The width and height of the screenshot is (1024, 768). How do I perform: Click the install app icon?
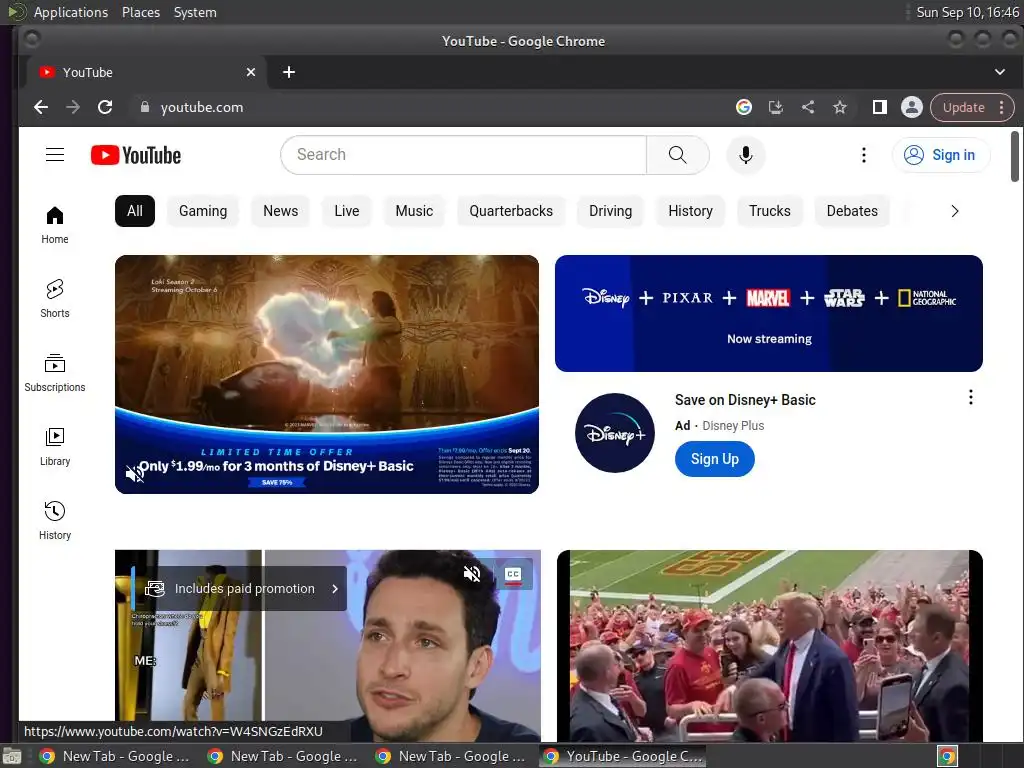[776, 107]
